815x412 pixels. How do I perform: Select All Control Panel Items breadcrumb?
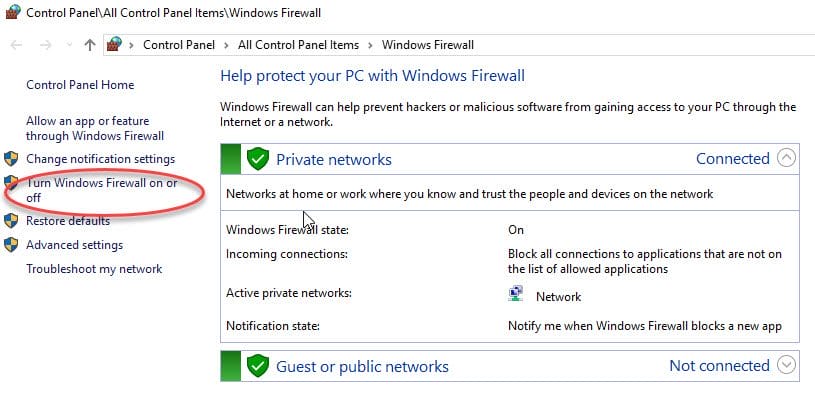[x=298, y=45]
